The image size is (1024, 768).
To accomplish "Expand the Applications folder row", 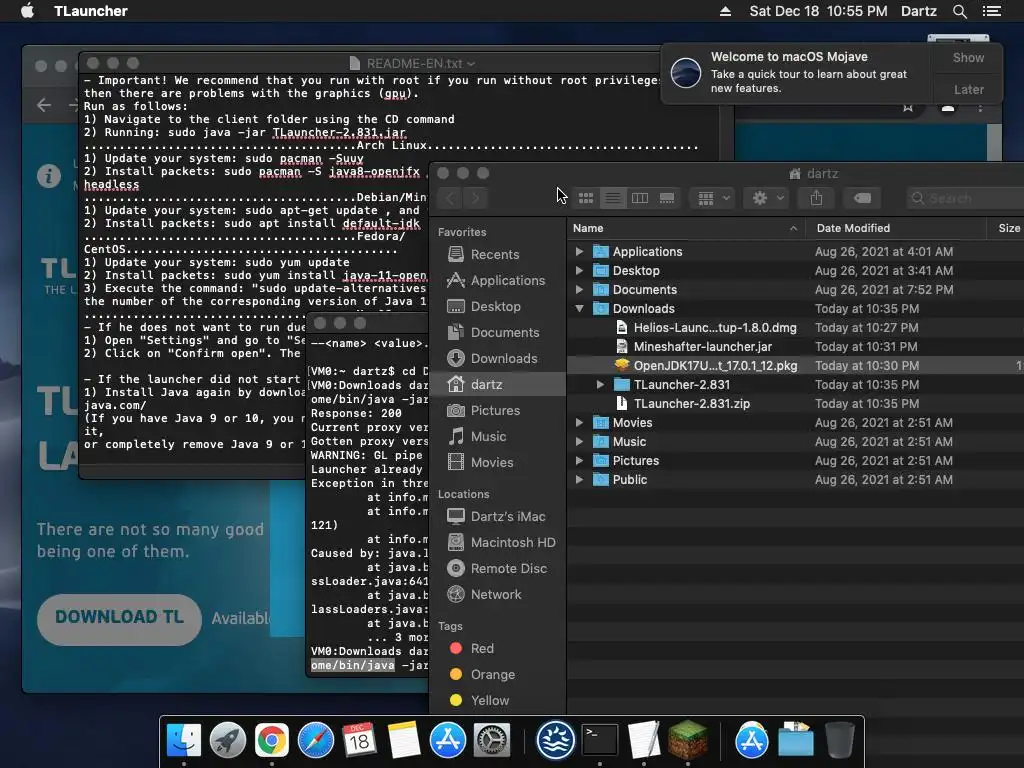I will tap(579, 251).
